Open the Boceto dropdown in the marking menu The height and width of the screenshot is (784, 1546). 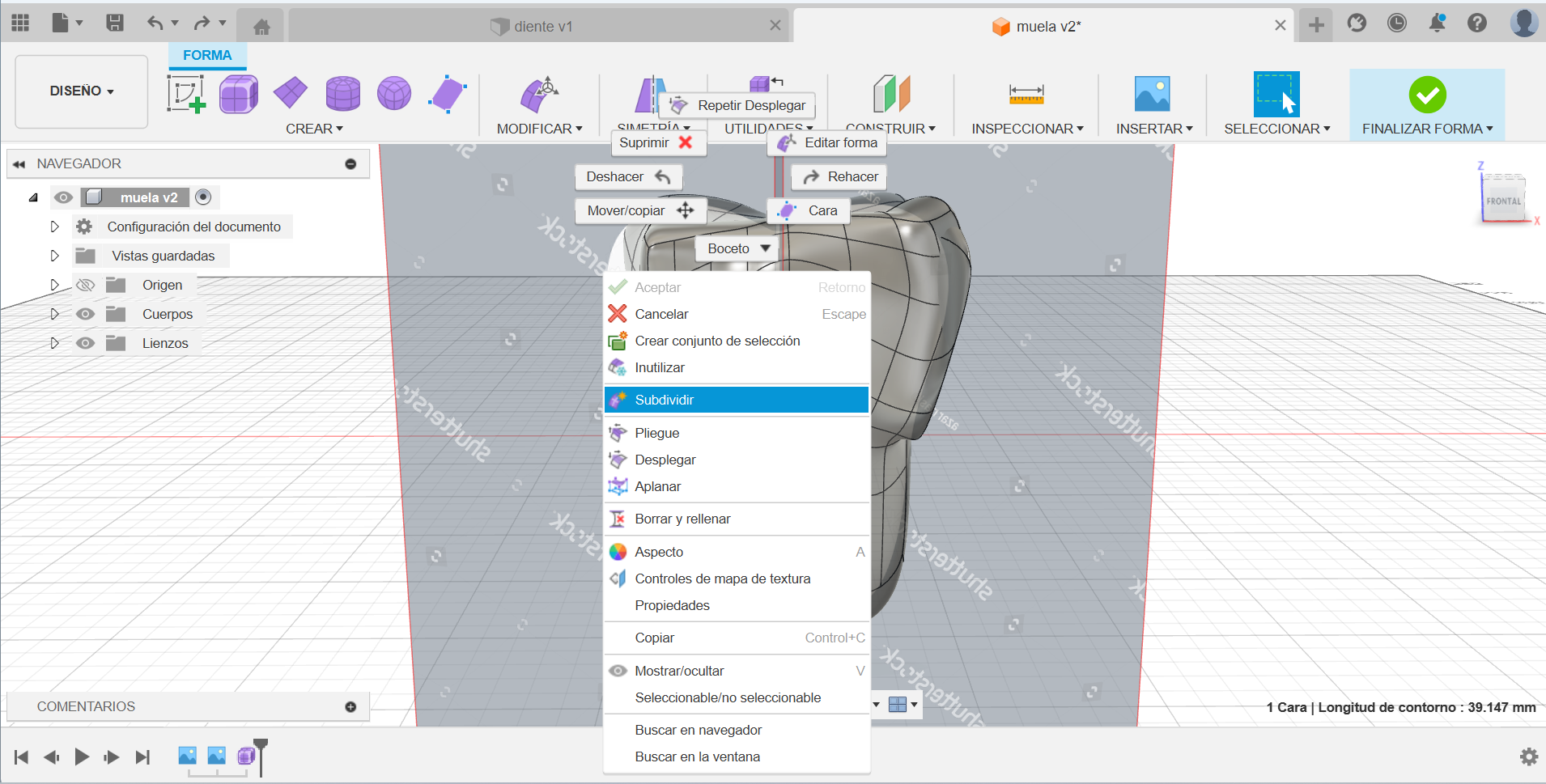[737, 248]
